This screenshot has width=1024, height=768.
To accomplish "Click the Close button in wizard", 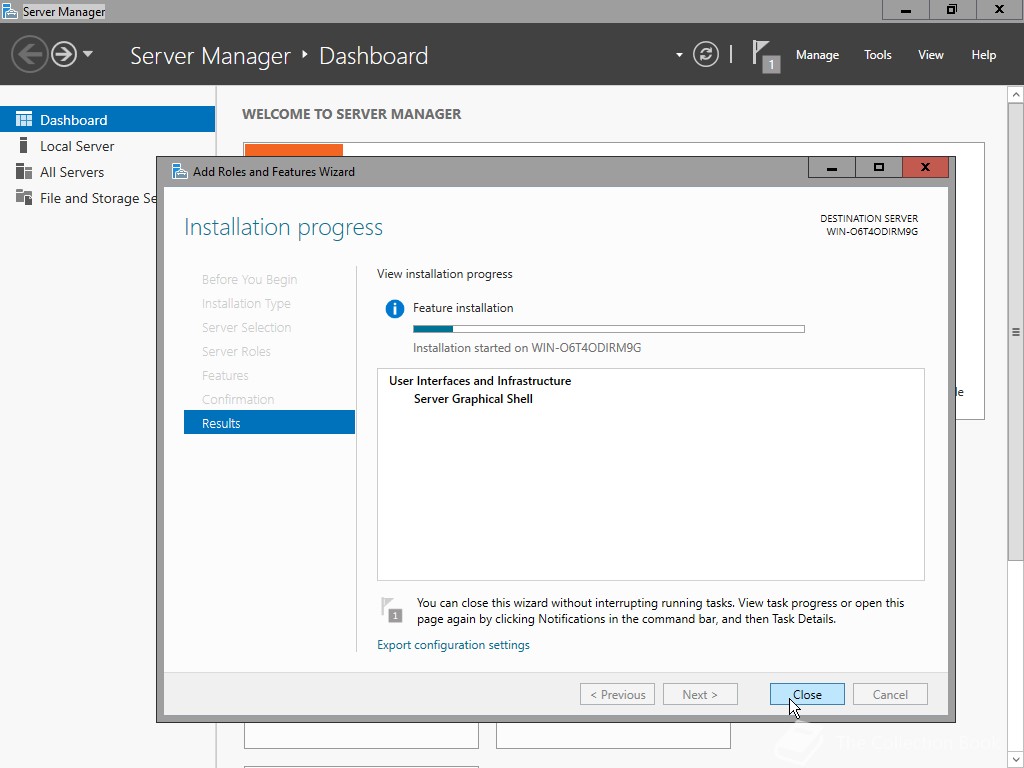I will [807, 694].
